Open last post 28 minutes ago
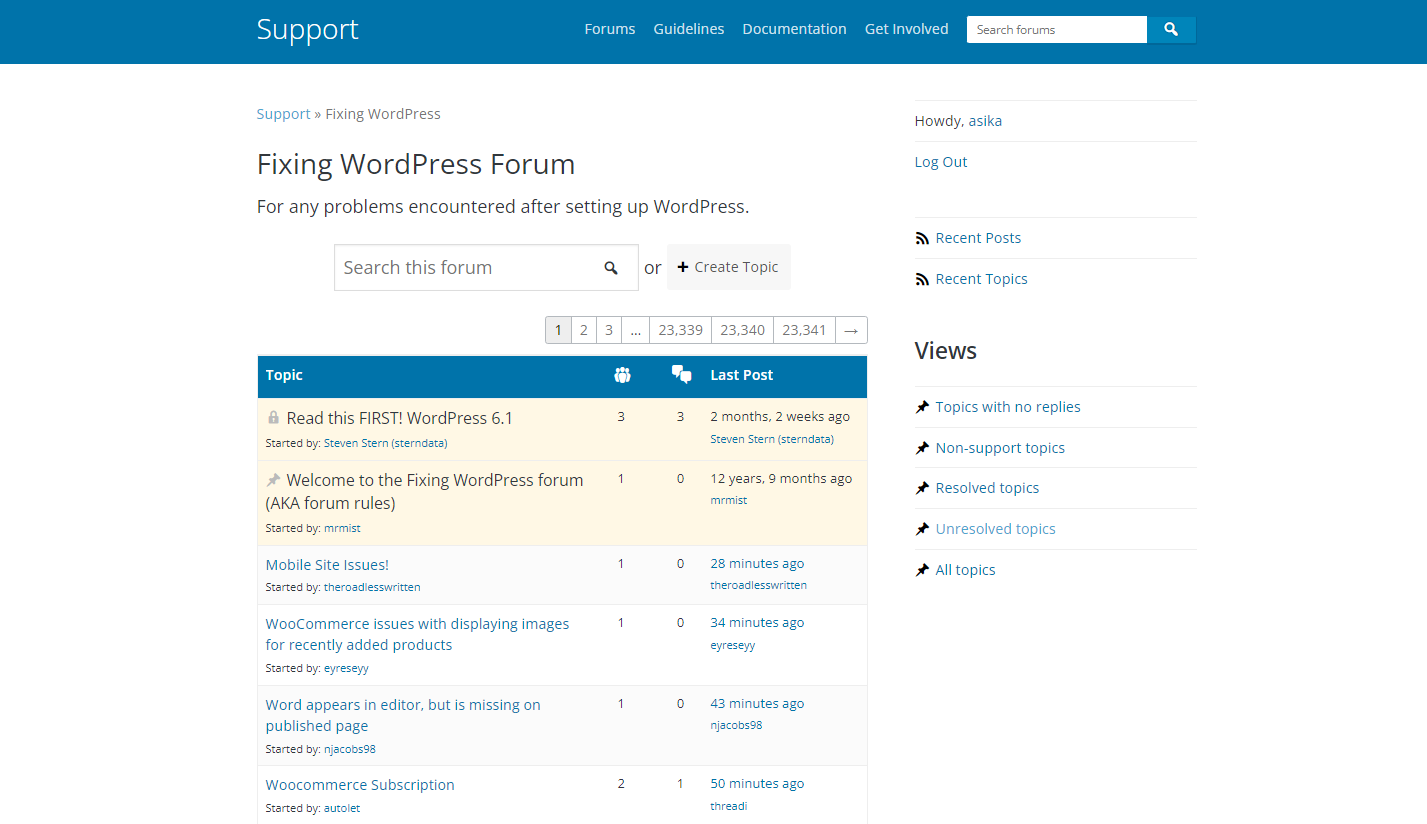This screenshot has height=824, width=1427. coord(757,564)
